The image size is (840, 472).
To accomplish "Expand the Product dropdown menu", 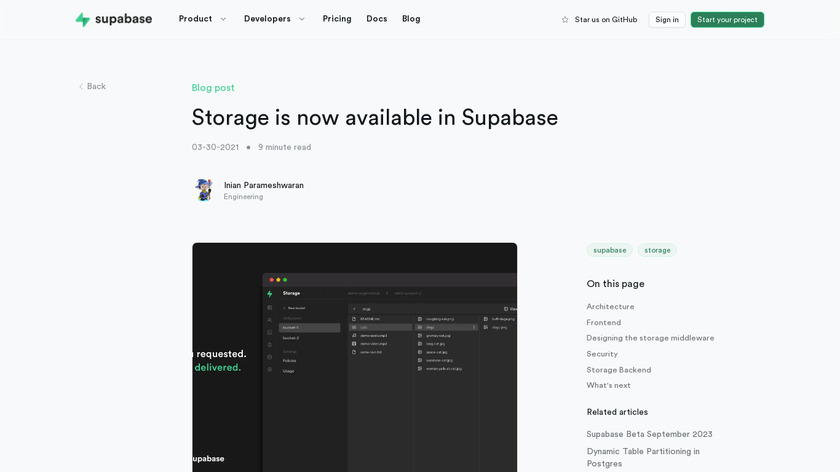I will pyautogui.click(x=202, y=19).
